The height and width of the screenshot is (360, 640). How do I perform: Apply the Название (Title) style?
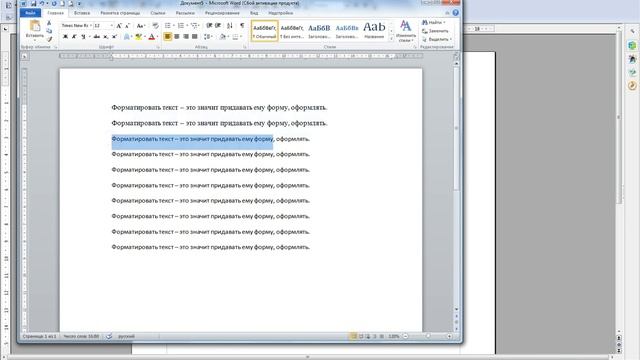point(374,31)
